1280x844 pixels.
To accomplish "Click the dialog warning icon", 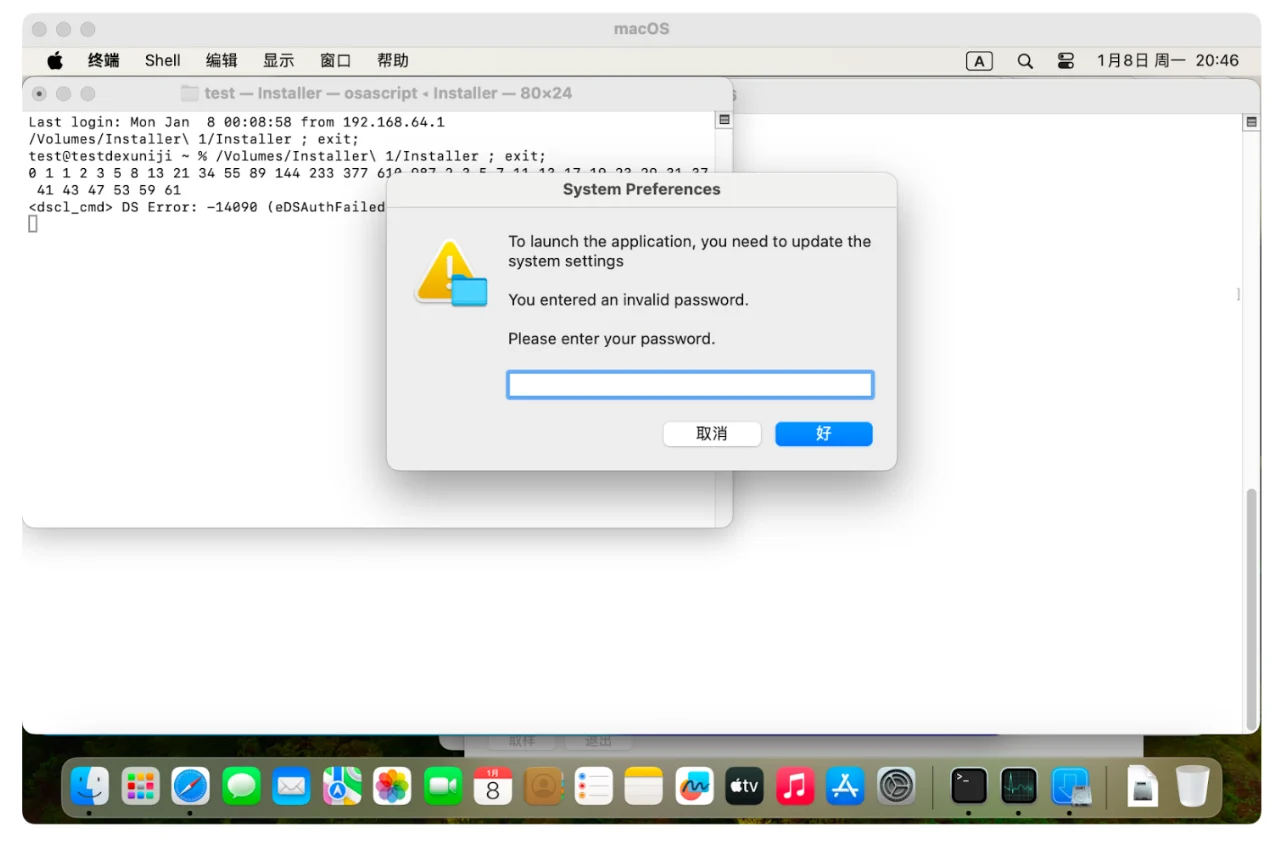I will [x=450, y=272].
